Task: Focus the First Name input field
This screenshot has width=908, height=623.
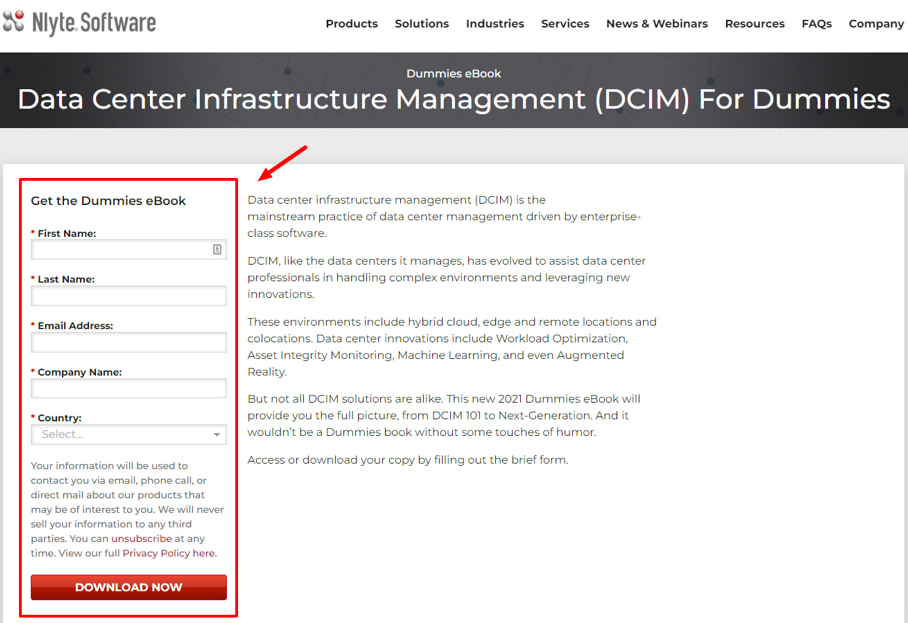Action: click(120, 250)
